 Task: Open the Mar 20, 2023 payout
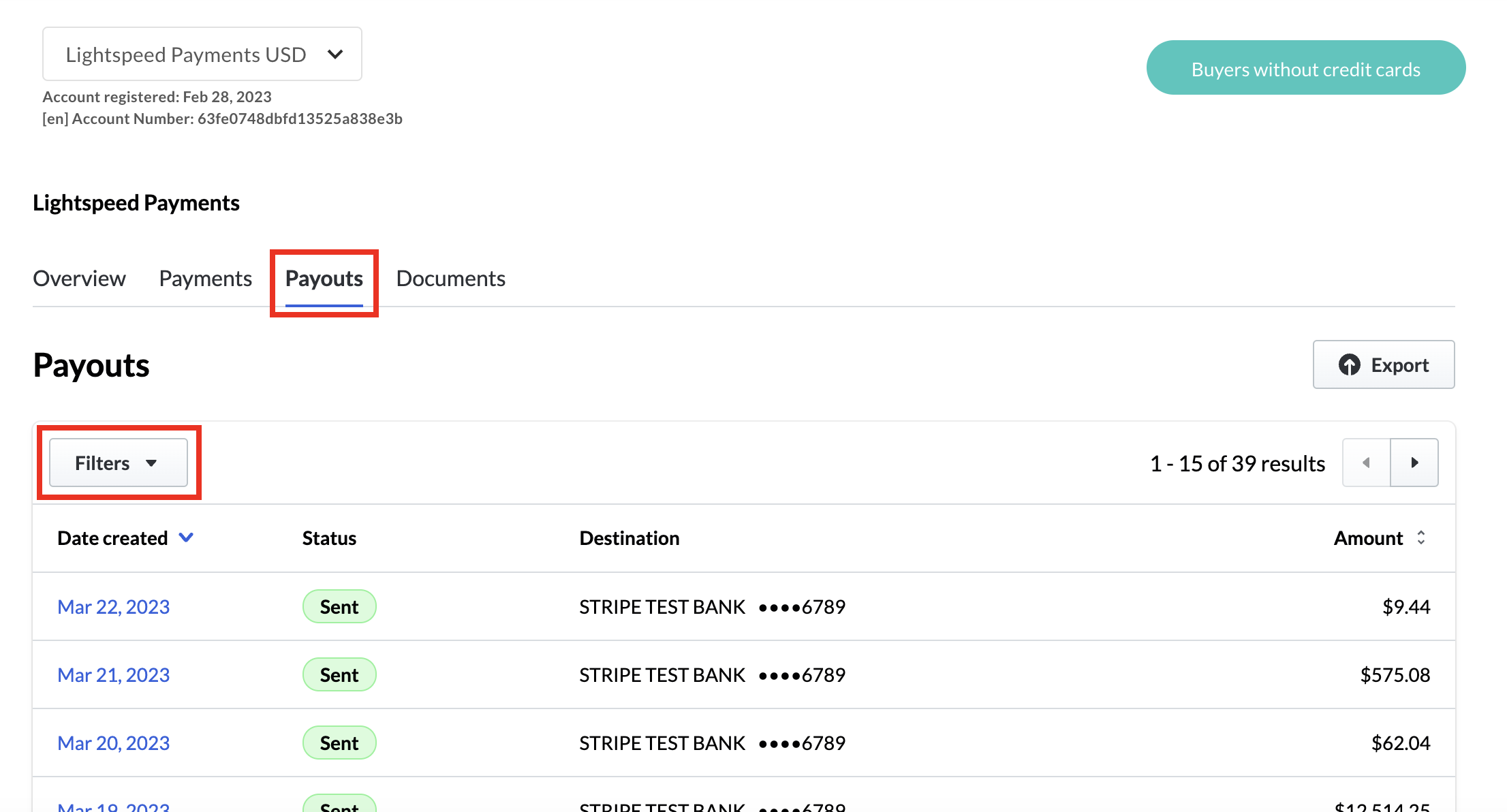tap(113, 743)
